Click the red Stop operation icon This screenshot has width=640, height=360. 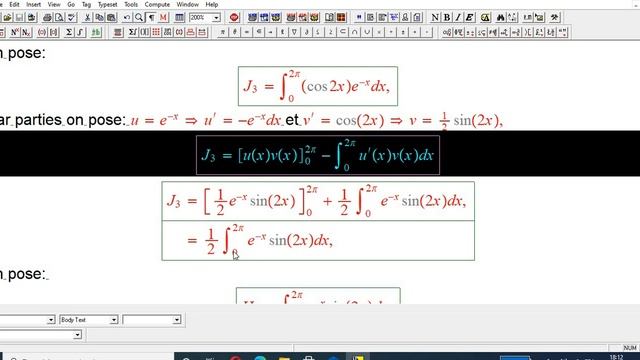pos(234,18)
